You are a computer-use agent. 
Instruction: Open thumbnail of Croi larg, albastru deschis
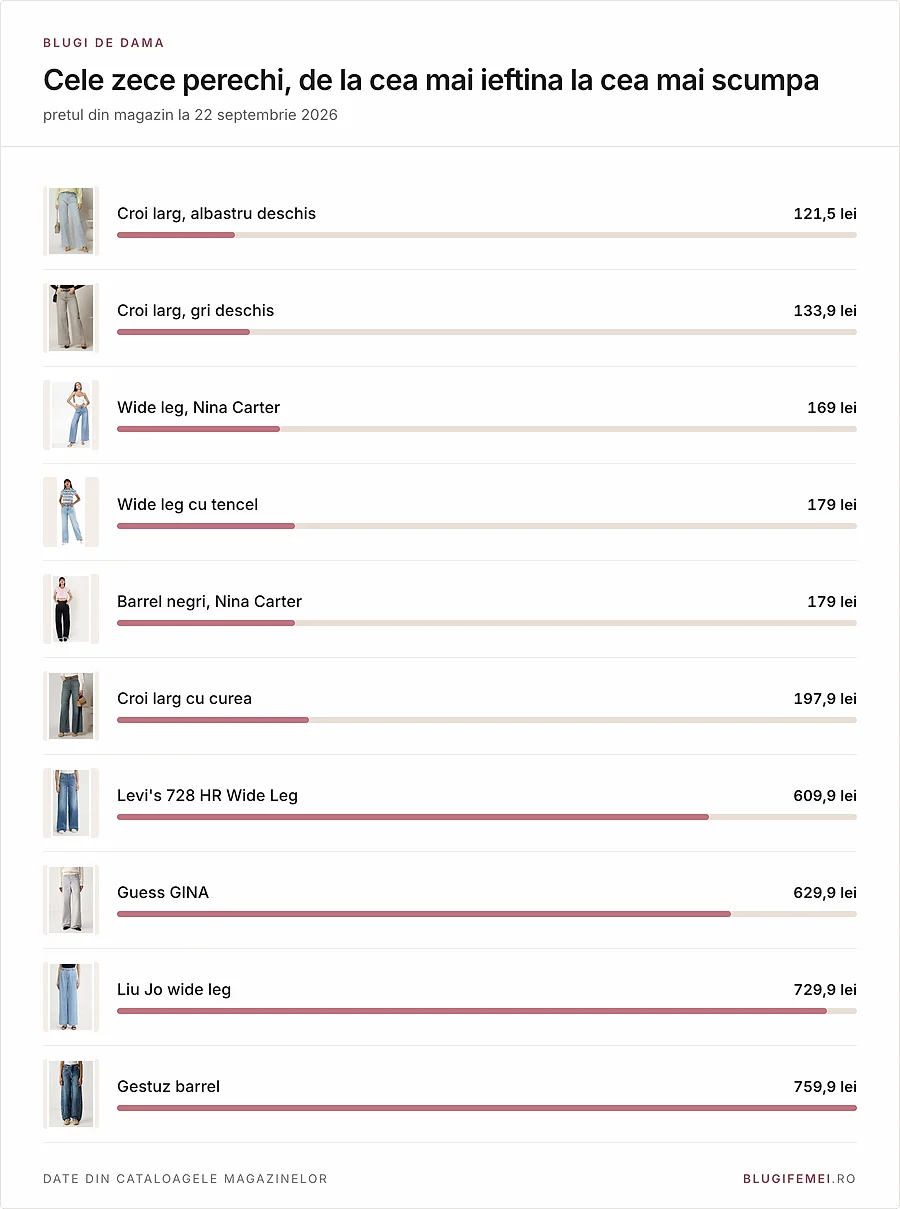coord(71,221)
